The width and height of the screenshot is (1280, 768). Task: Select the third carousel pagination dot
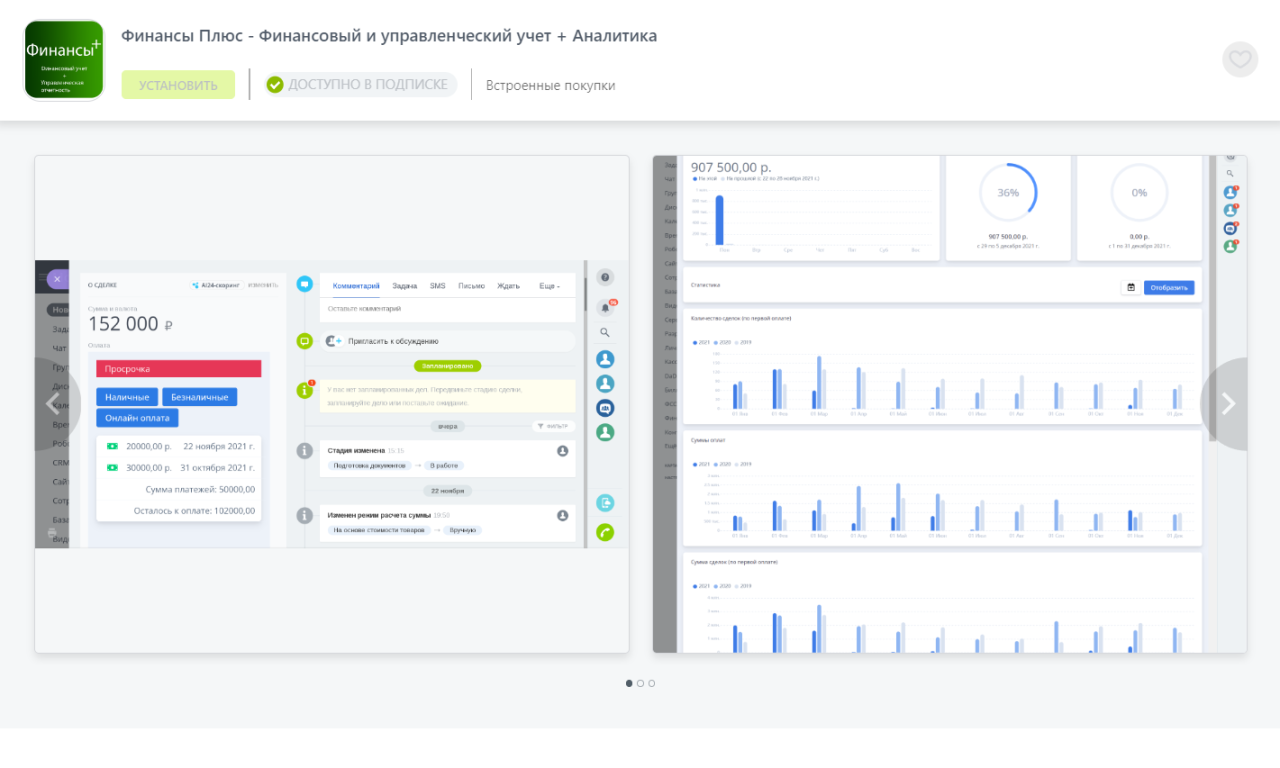651,683
